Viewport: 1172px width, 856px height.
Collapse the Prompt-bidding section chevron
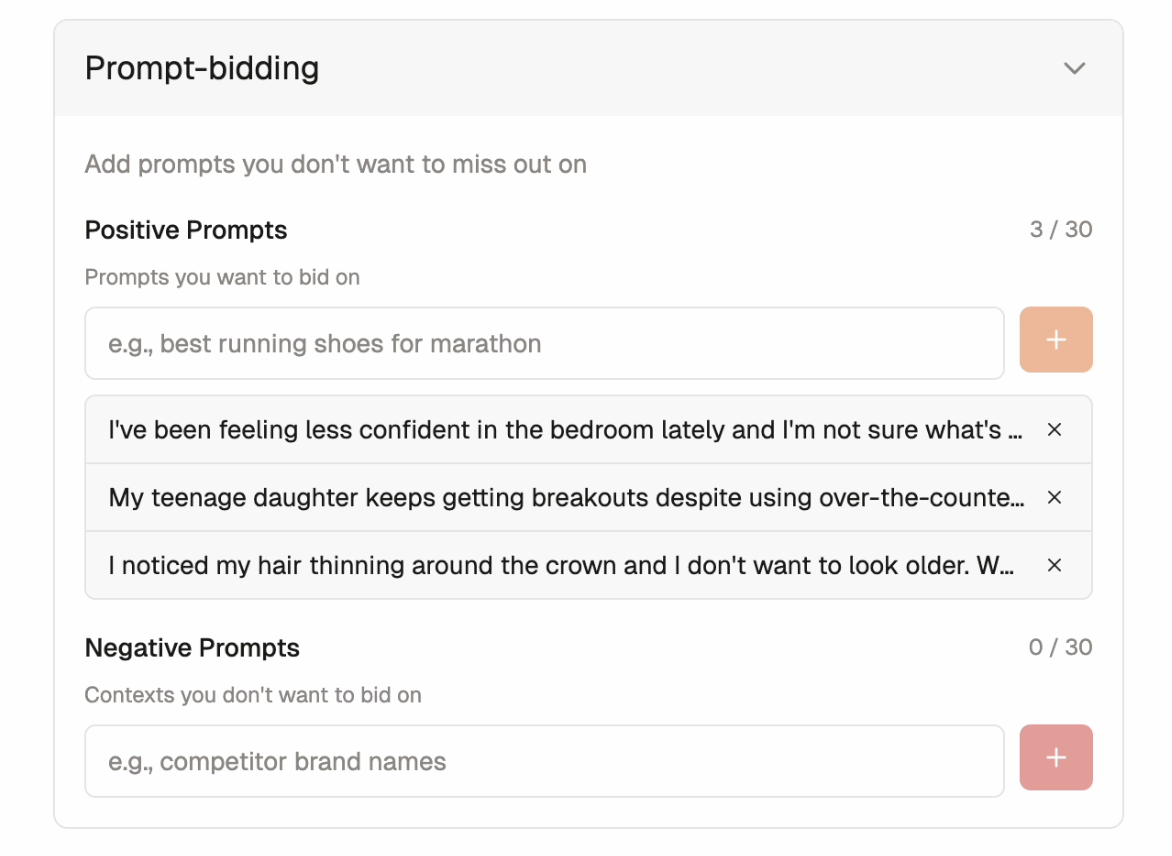[1074, 69]
